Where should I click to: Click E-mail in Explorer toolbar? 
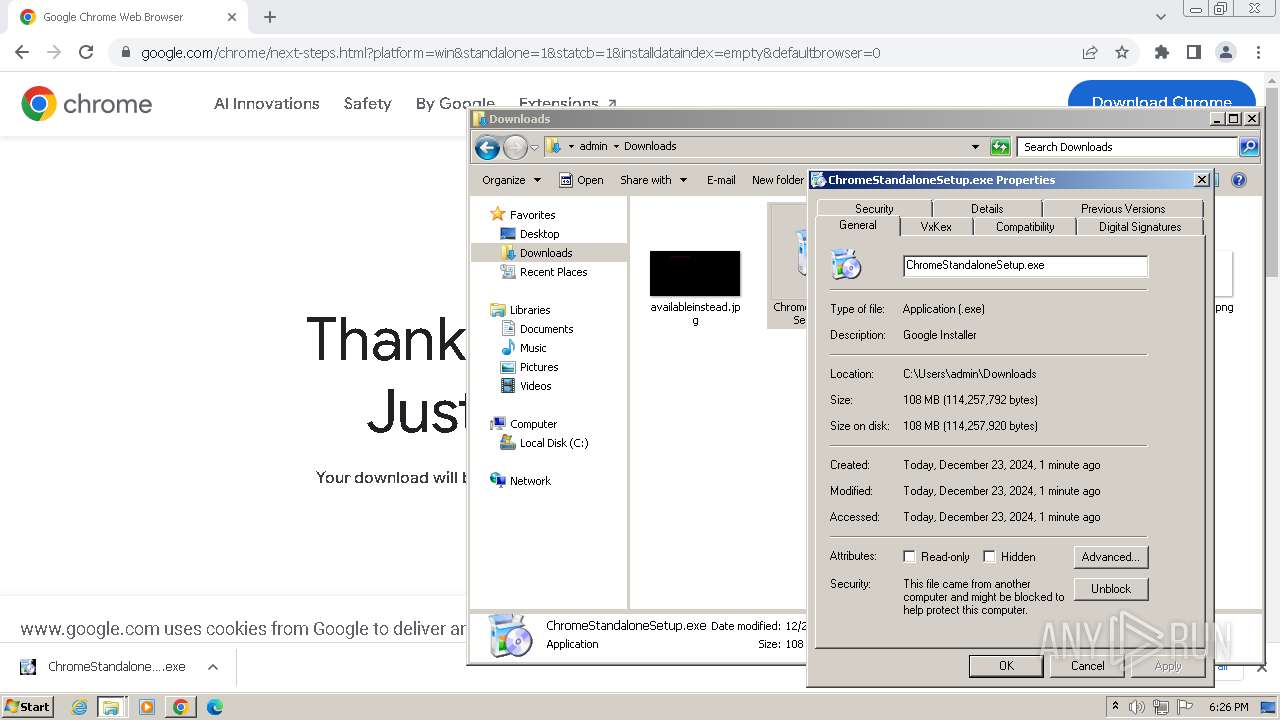click(721, 180)
